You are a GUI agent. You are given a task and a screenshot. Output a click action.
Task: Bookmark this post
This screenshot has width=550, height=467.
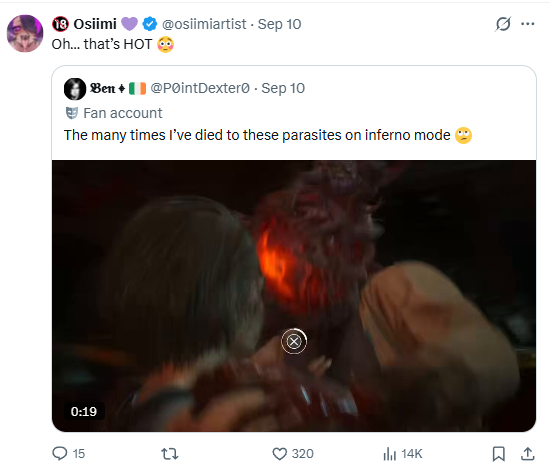pyautogui.click(x=498, y=454)
